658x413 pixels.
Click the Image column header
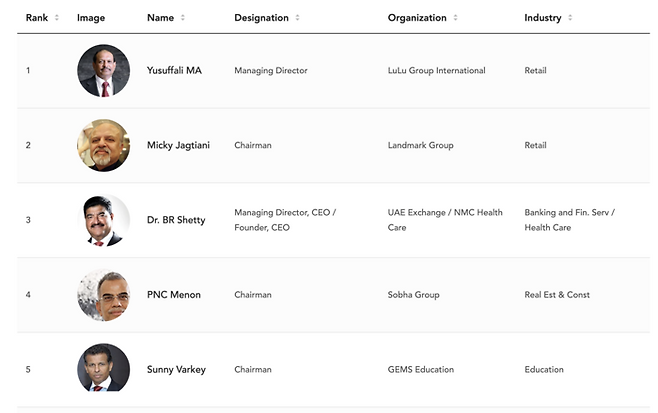click(91, 18)
